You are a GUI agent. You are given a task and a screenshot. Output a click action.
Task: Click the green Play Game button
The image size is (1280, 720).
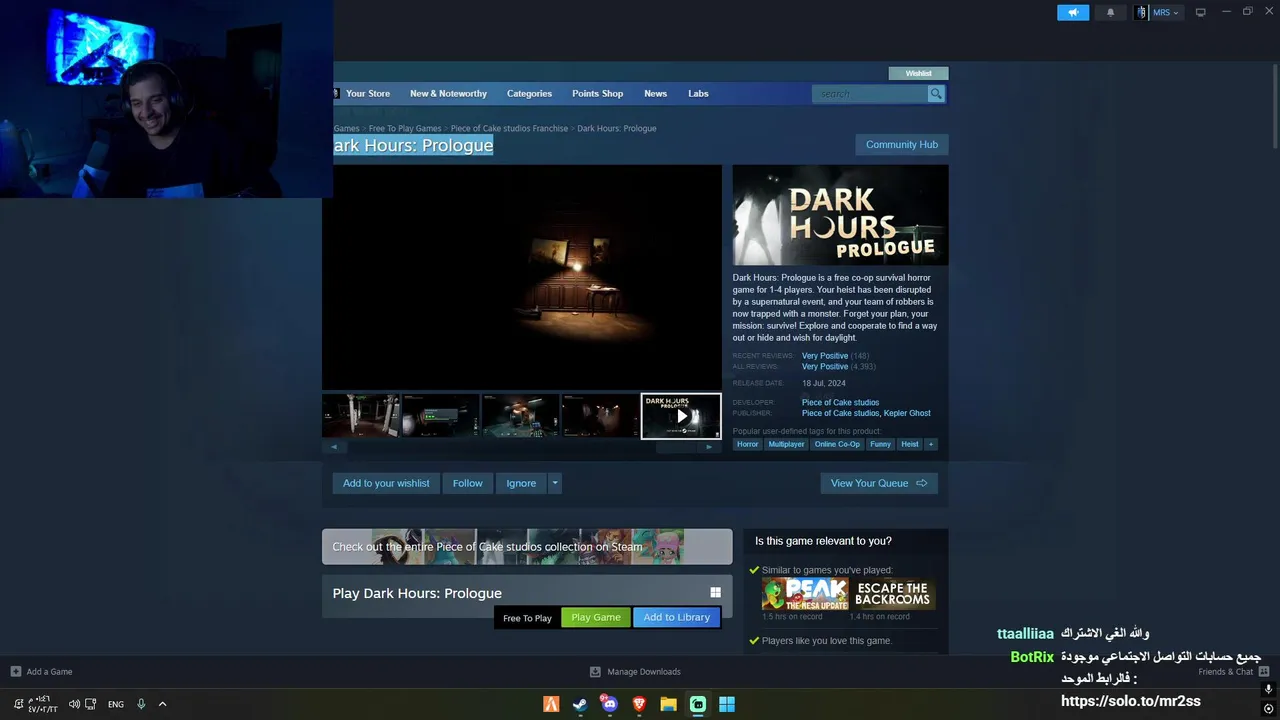[x=596, y=618]
